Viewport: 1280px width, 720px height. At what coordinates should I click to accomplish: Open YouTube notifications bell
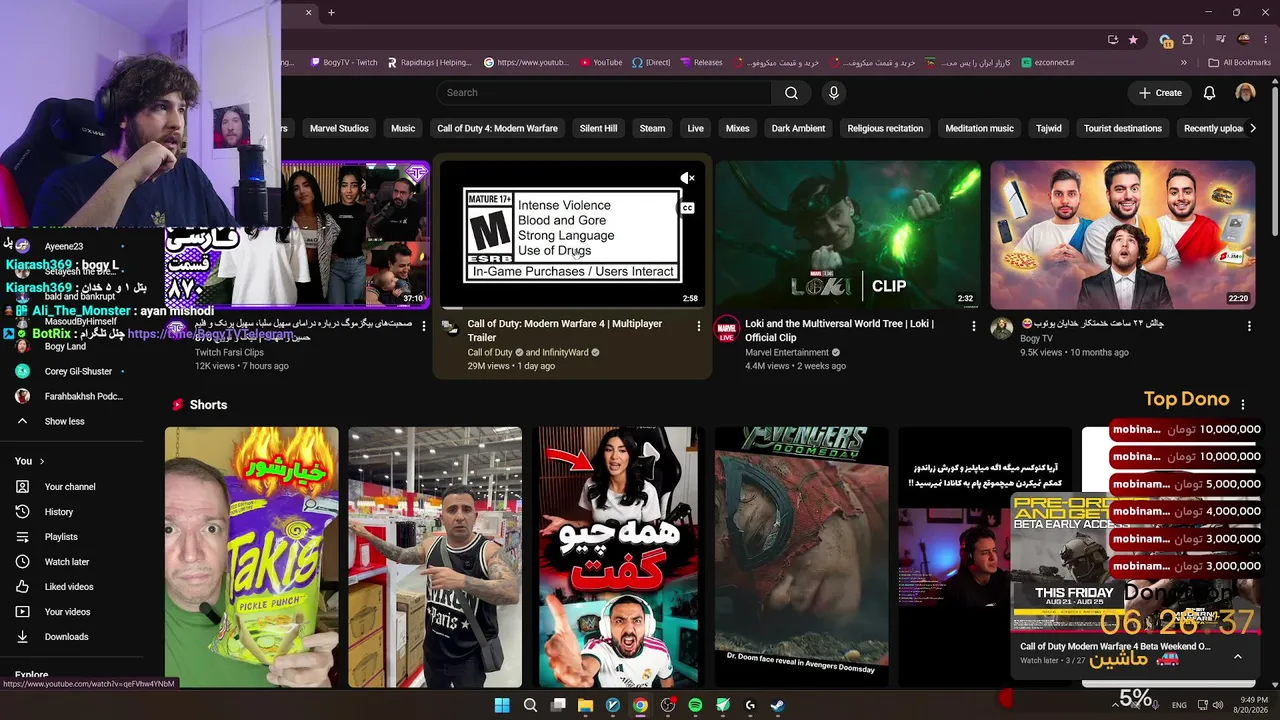1209,93
